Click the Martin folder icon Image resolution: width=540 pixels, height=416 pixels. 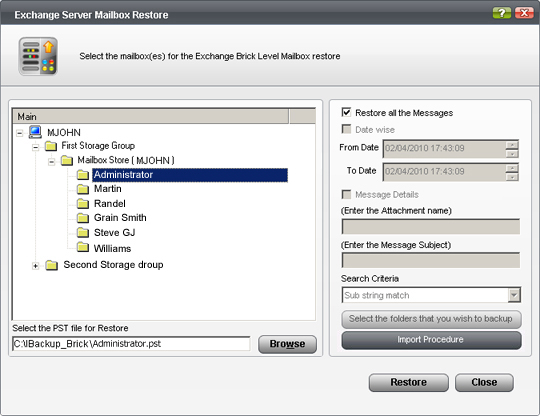click(83, 189)
